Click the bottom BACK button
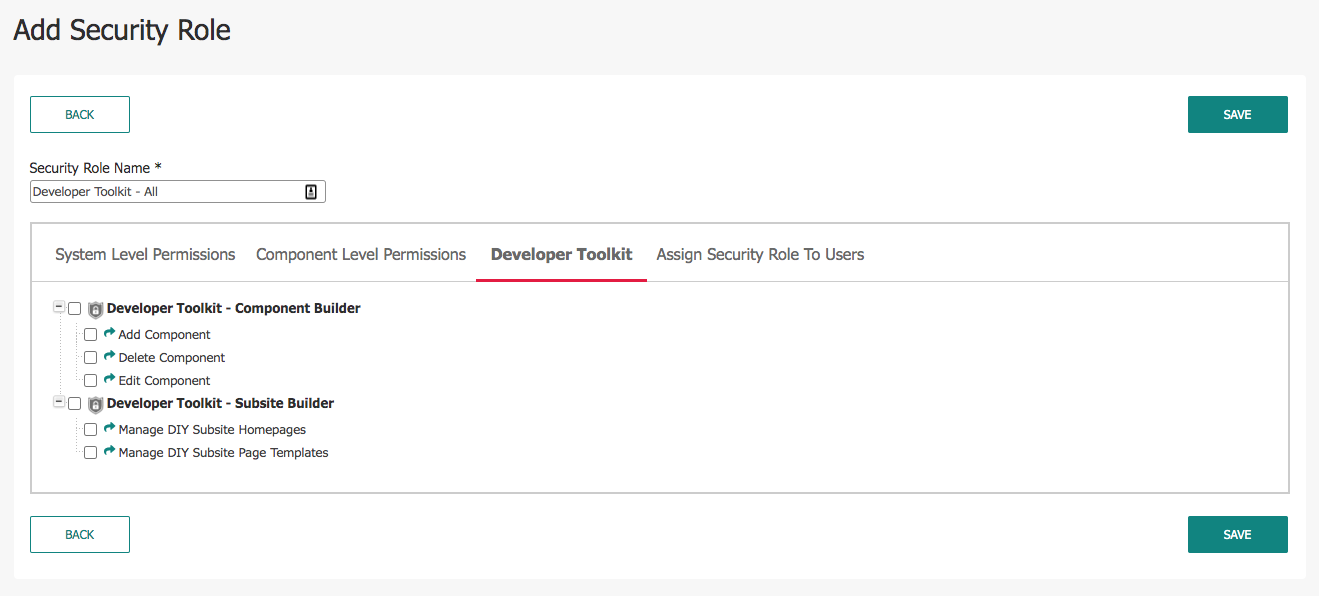 (80, 535)
